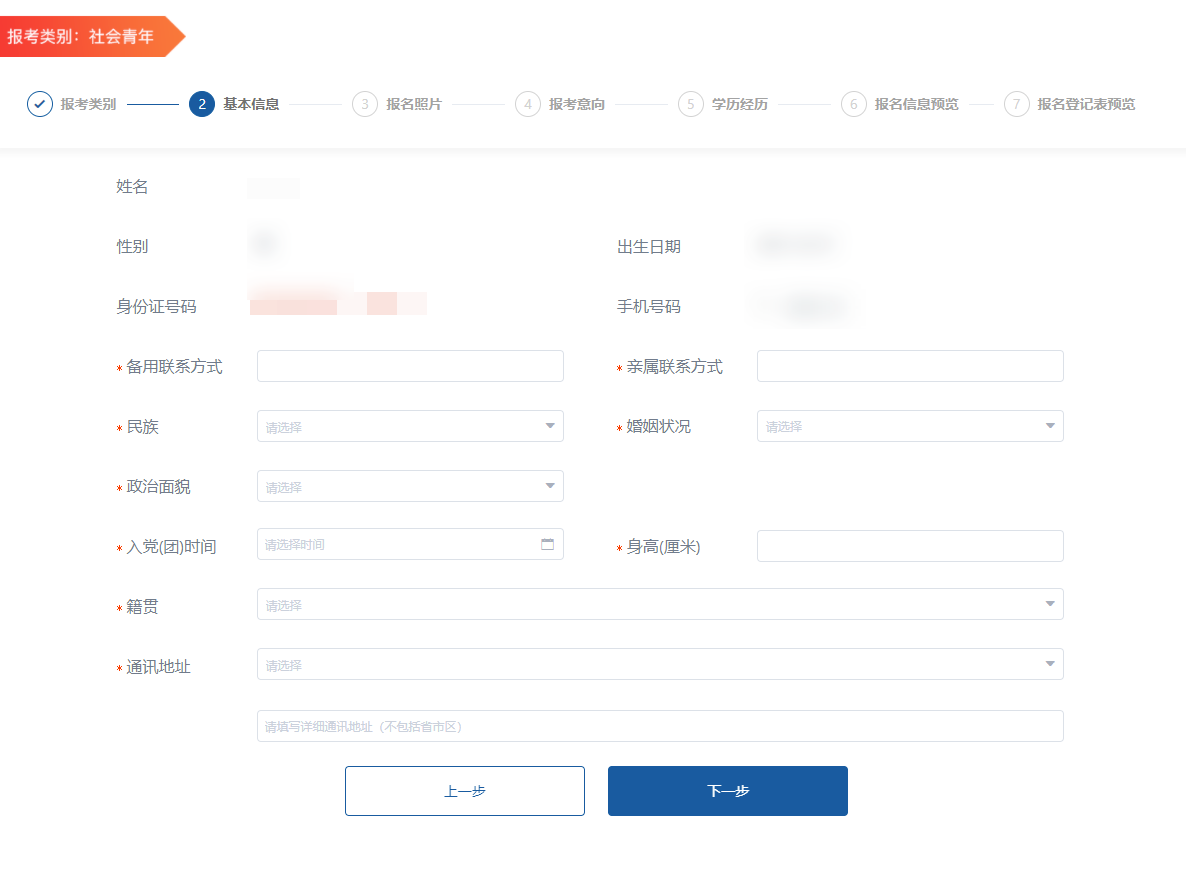Click step 5 circle for 学历经历

click(691, 104)
